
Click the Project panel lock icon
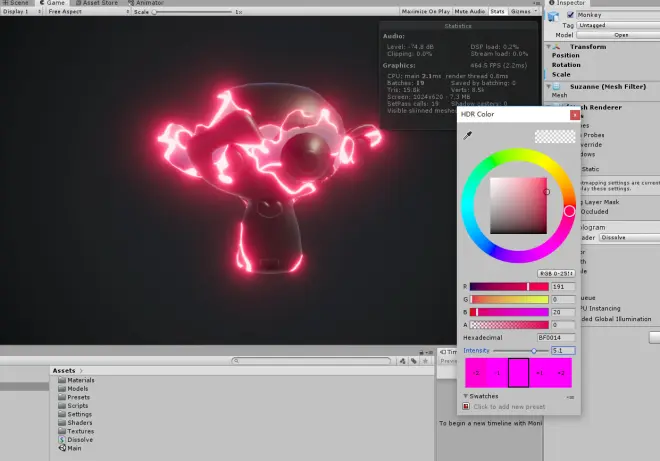pos(421,352)
